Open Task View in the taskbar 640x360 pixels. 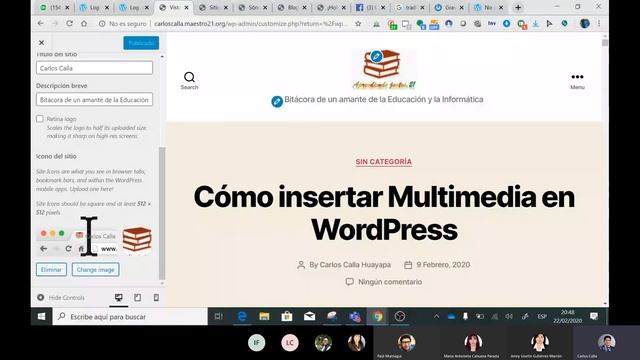(219, 316)
